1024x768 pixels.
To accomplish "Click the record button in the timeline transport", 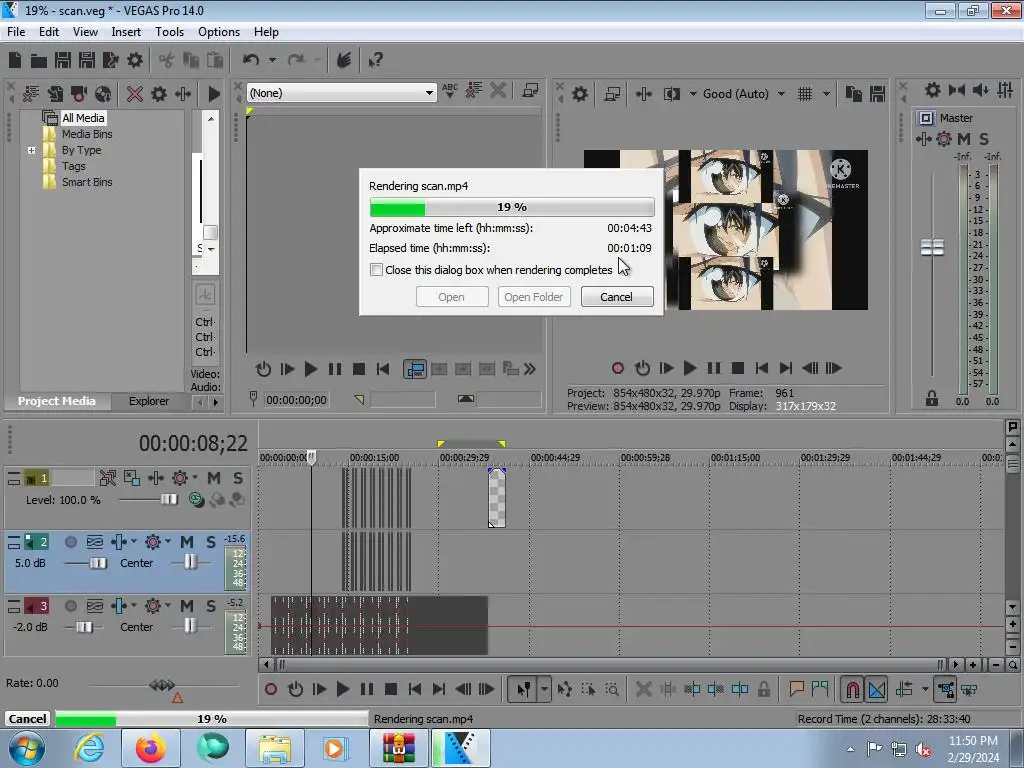I will tap(270, 689).
